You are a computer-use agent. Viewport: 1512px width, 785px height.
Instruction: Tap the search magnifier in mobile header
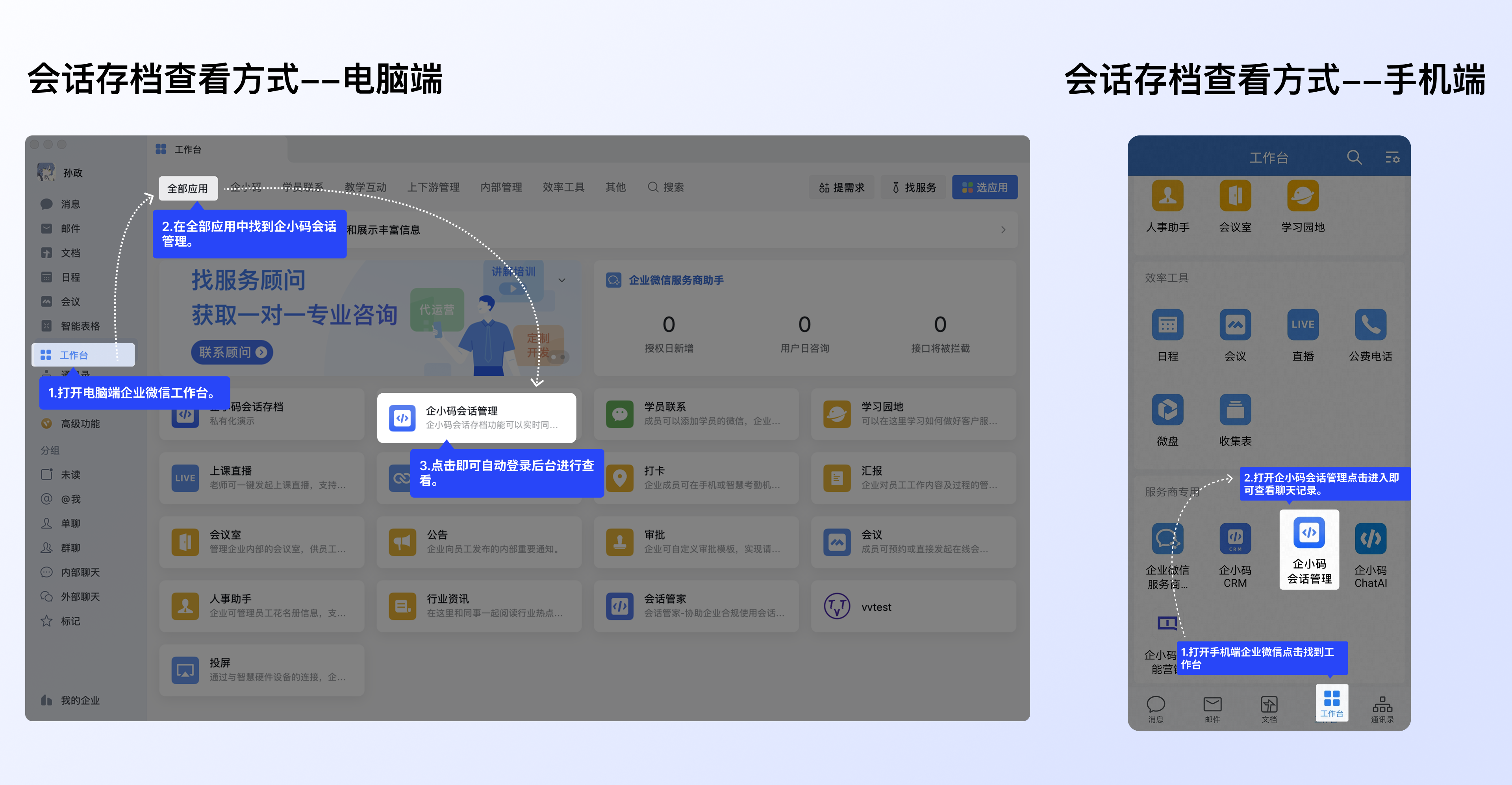click(1354, 157)
